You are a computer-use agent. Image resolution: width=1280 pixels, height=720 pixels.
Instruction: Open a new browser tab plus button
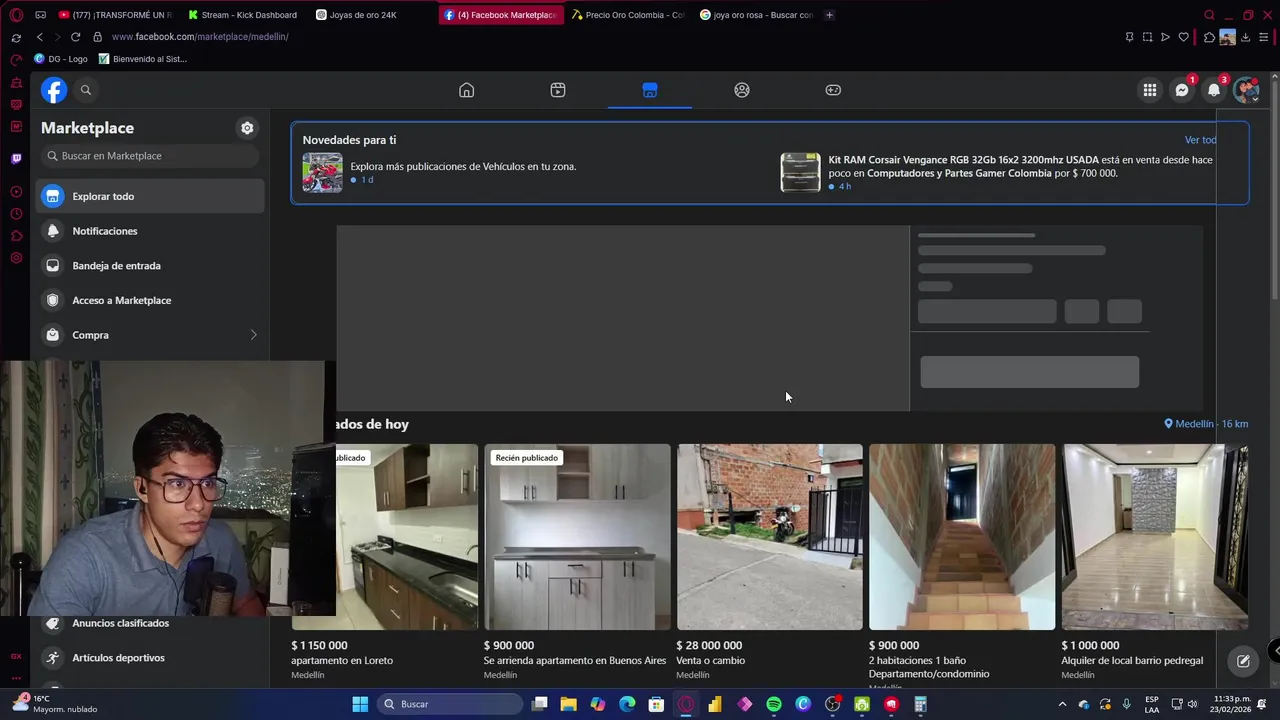pos(829,15)
